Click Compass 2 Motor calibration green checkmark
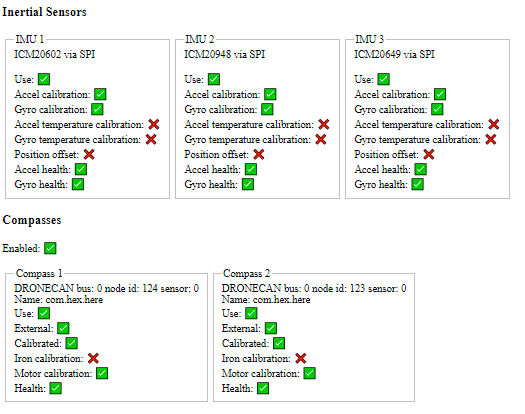The width and height of the screenshot is (525, 414). [309, 373]
